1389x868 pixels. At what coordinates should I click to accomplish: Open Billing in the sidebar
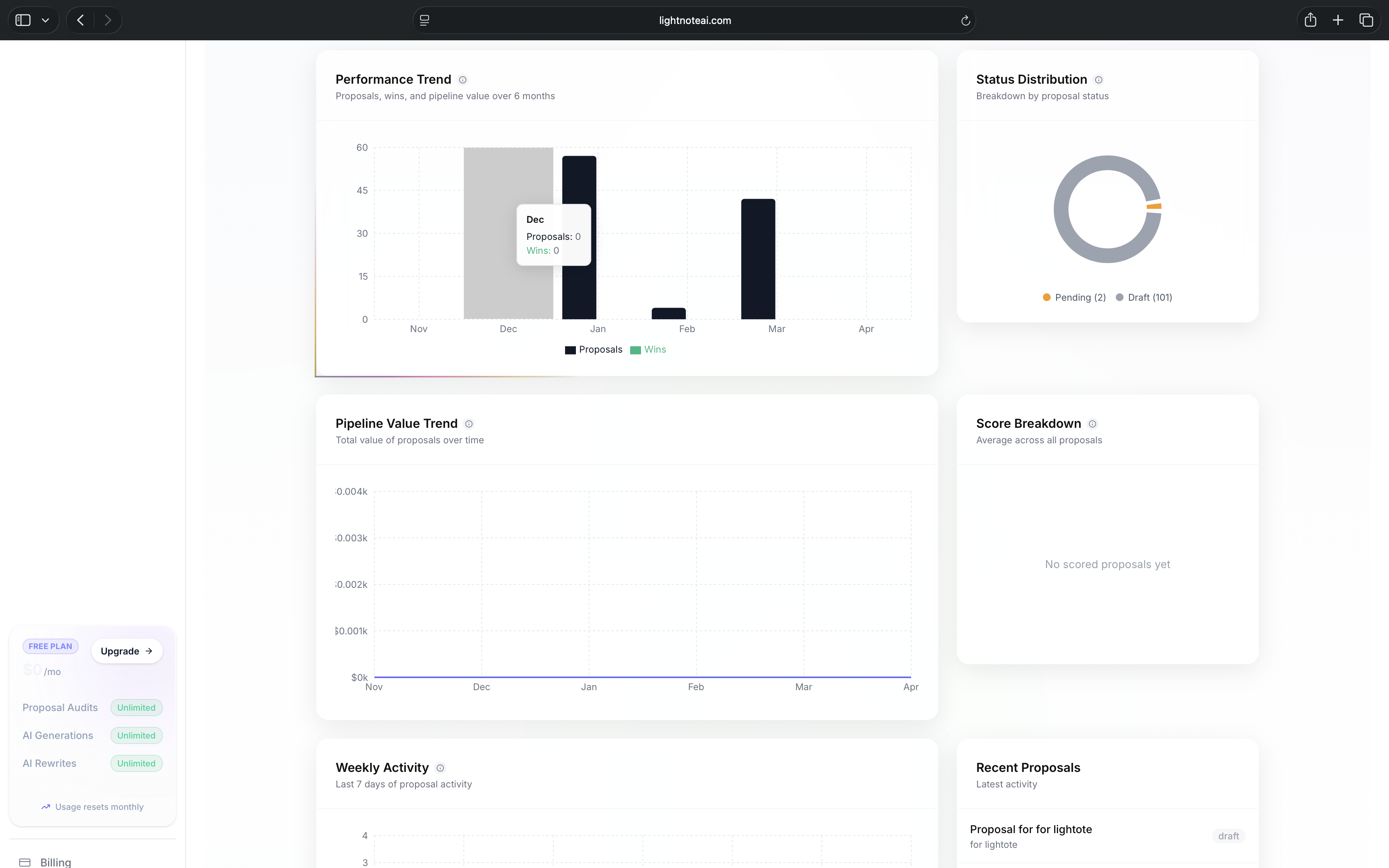(x=55, y=862)
